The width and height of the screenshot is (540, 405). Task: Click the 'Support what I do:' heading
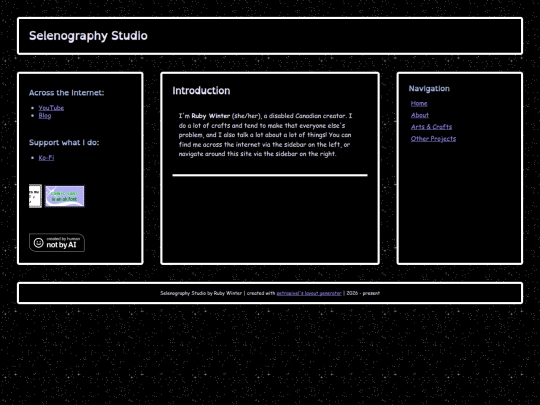pos(64,143)
